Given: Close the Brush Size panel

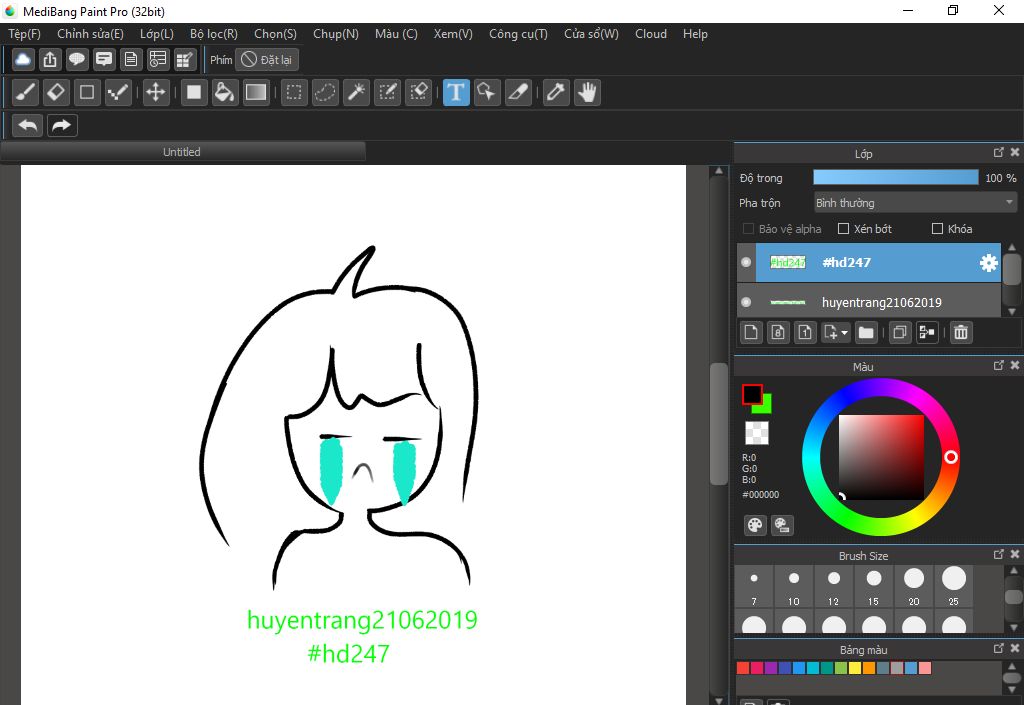Looking at the screenshot, I should point(1014,554).
